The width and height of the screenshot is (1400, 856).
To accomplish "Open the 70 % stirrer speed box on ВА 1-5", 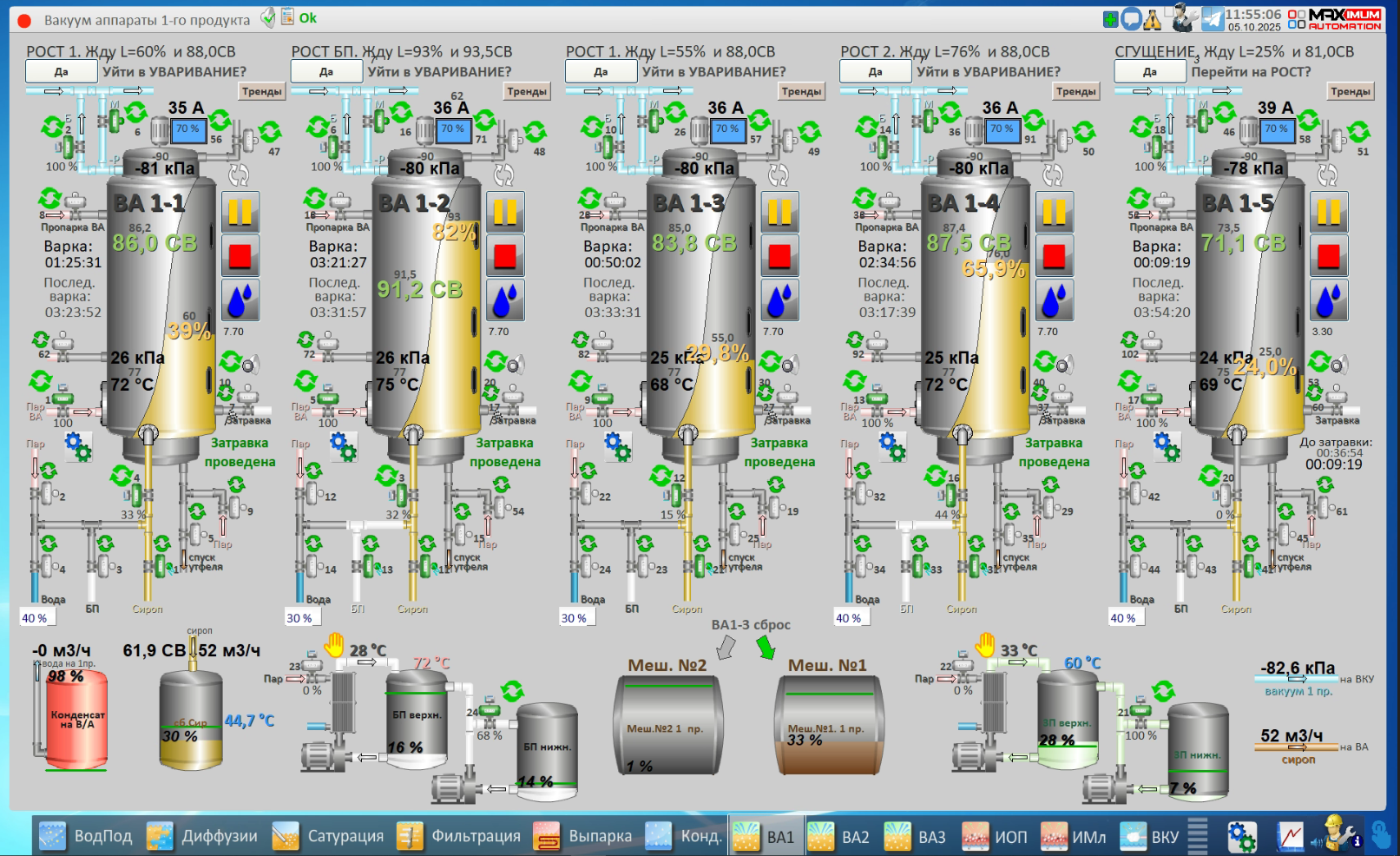I will (x=1276, y=129).
